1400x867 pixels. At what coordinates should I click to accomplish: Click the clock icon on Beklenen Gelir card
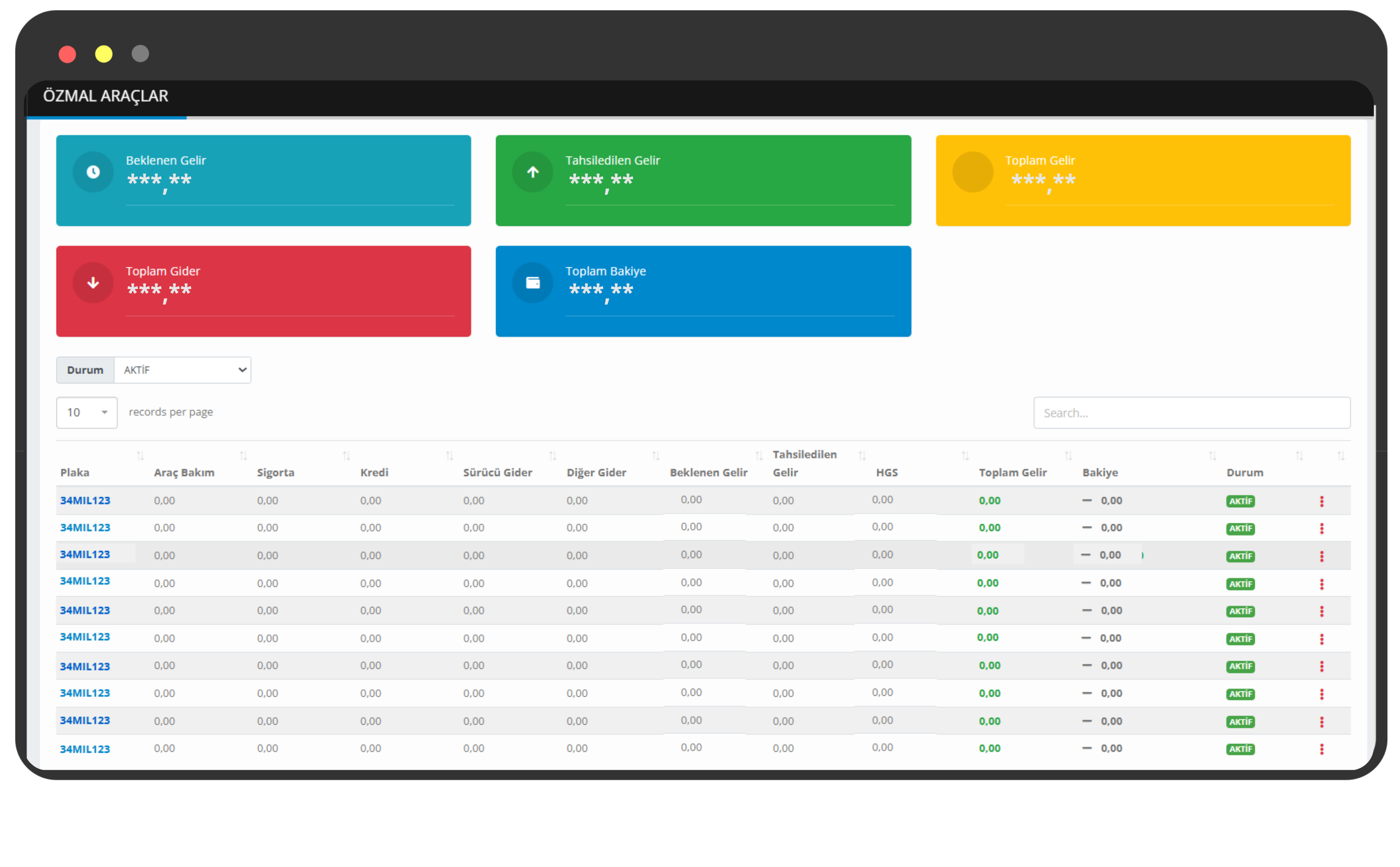[x=93, y=172]
